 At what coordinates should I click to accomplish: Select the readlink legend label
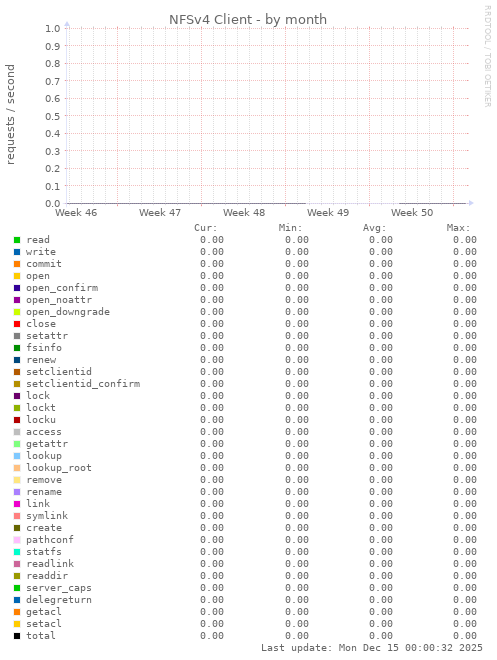tap(50, 564)
